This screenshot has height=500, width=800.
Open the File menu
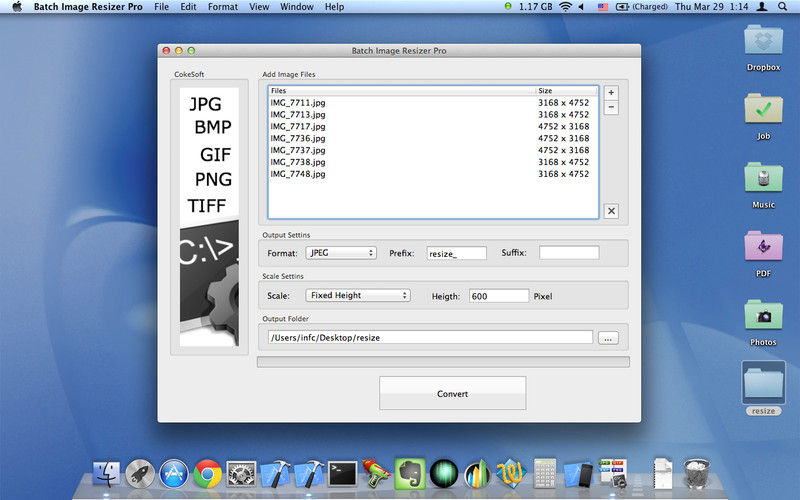[x=161, y=7]
